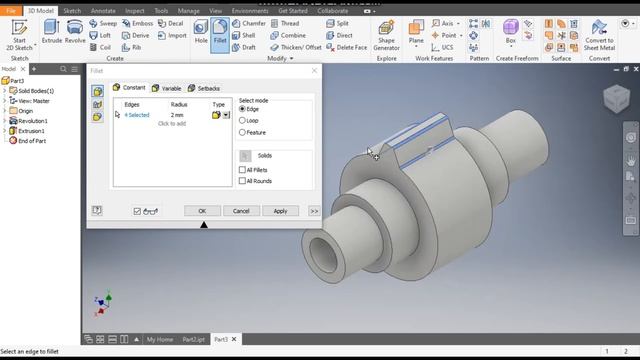Cancel the Fillet dialog
Viewport: 640px width, 360px height.
click(241, 211)
